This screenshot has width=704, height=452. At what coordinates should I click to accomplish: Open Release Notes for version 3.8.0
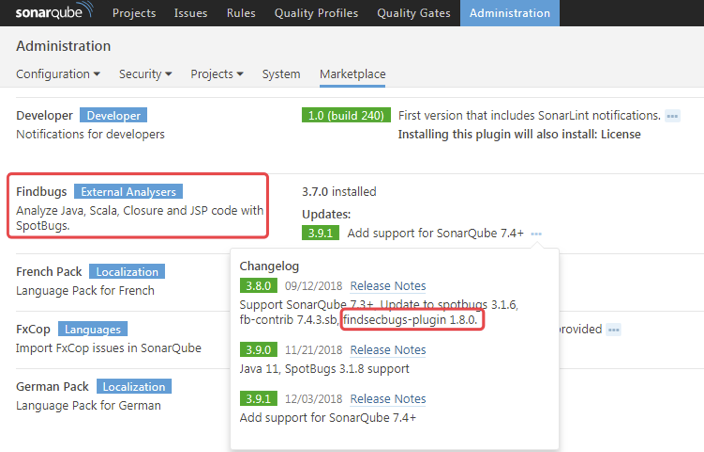pos(388,286)
